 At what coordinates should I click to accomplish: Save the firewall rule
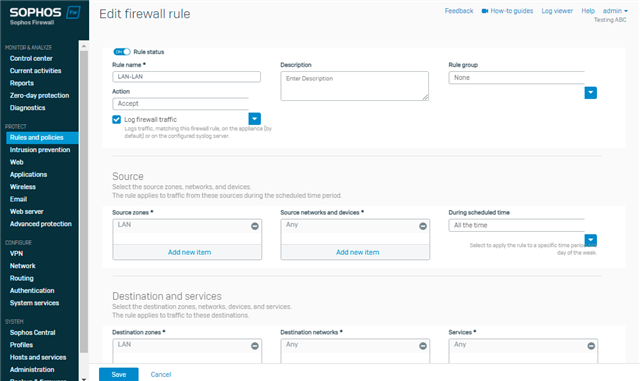119,374
